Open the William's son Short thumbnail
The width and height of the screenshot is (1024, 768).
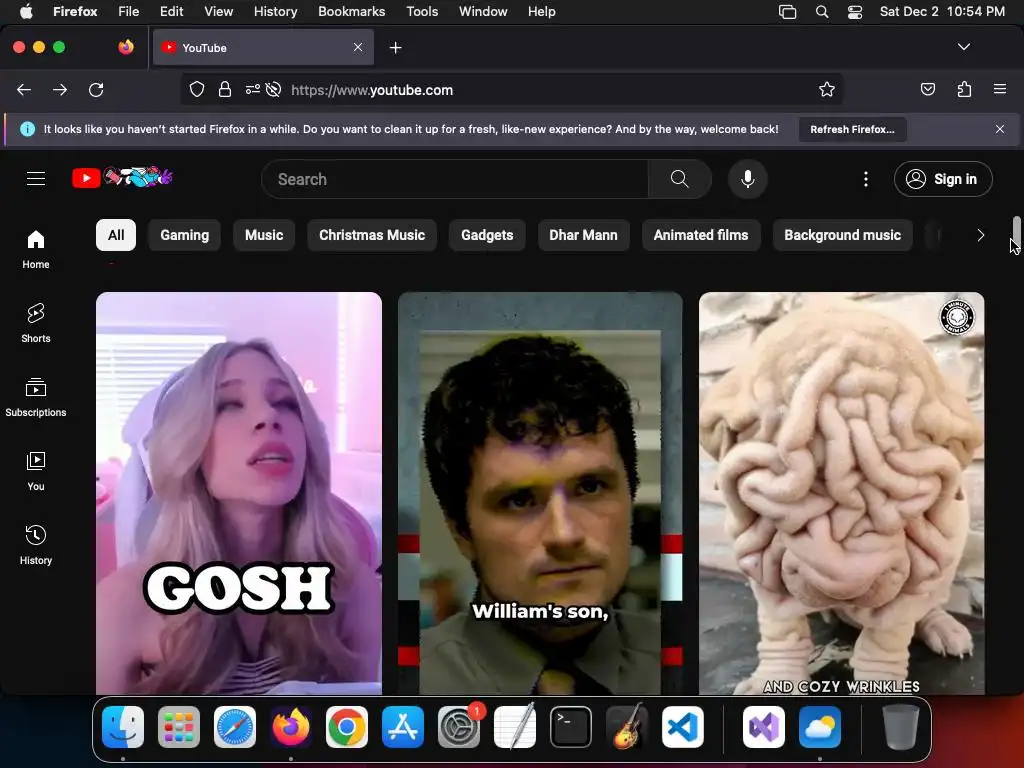pyautogui.click(x=540, y=493)
